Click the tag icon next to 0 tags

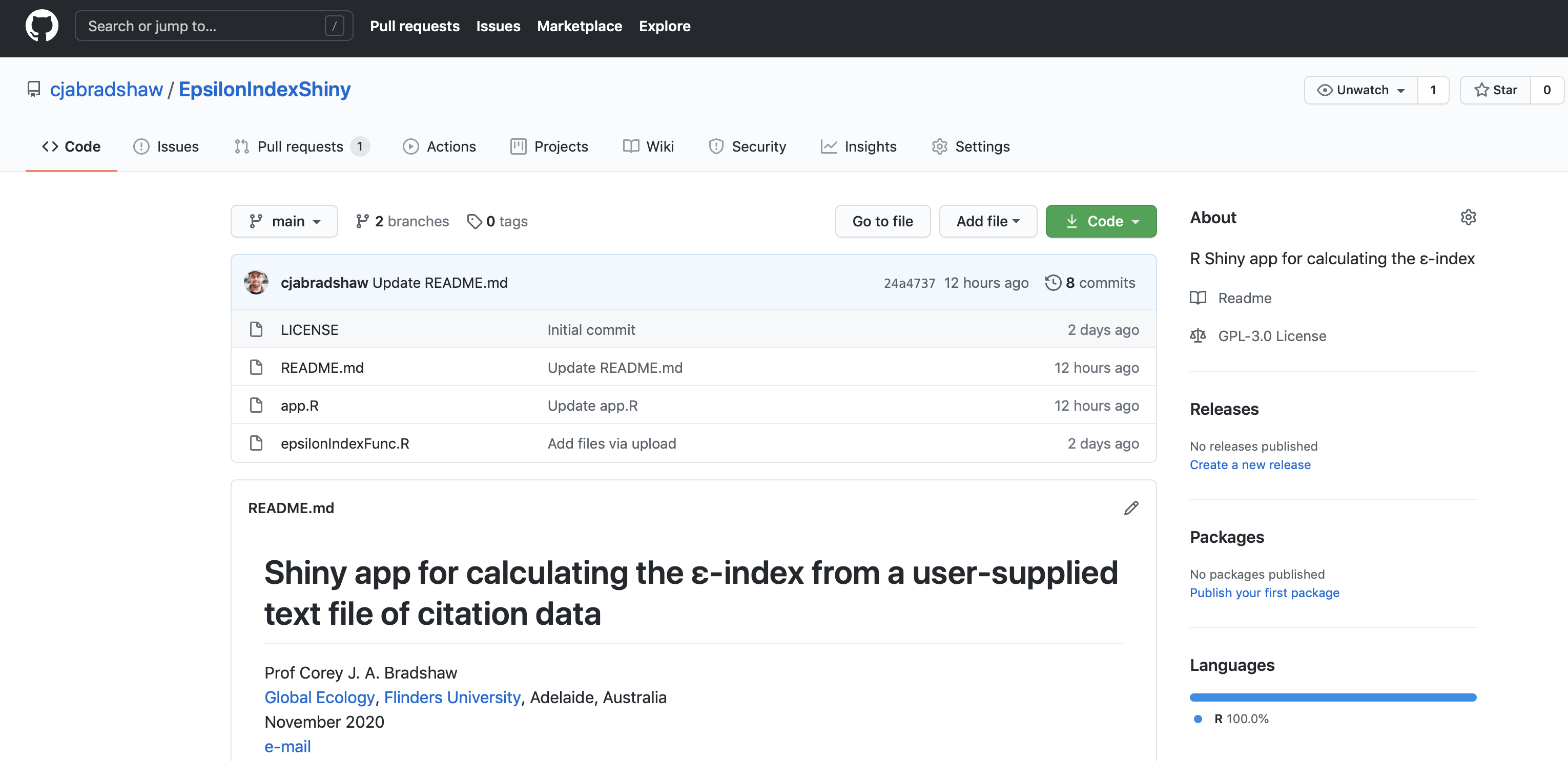coord(474,221)
